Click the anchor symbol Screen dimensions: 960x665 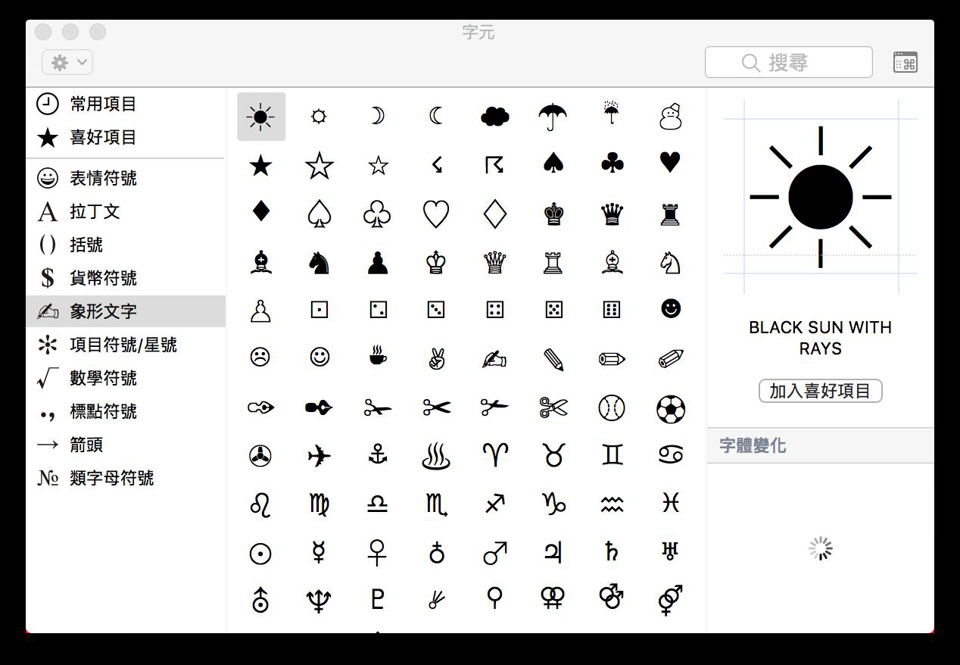click(x=377, y=456)
